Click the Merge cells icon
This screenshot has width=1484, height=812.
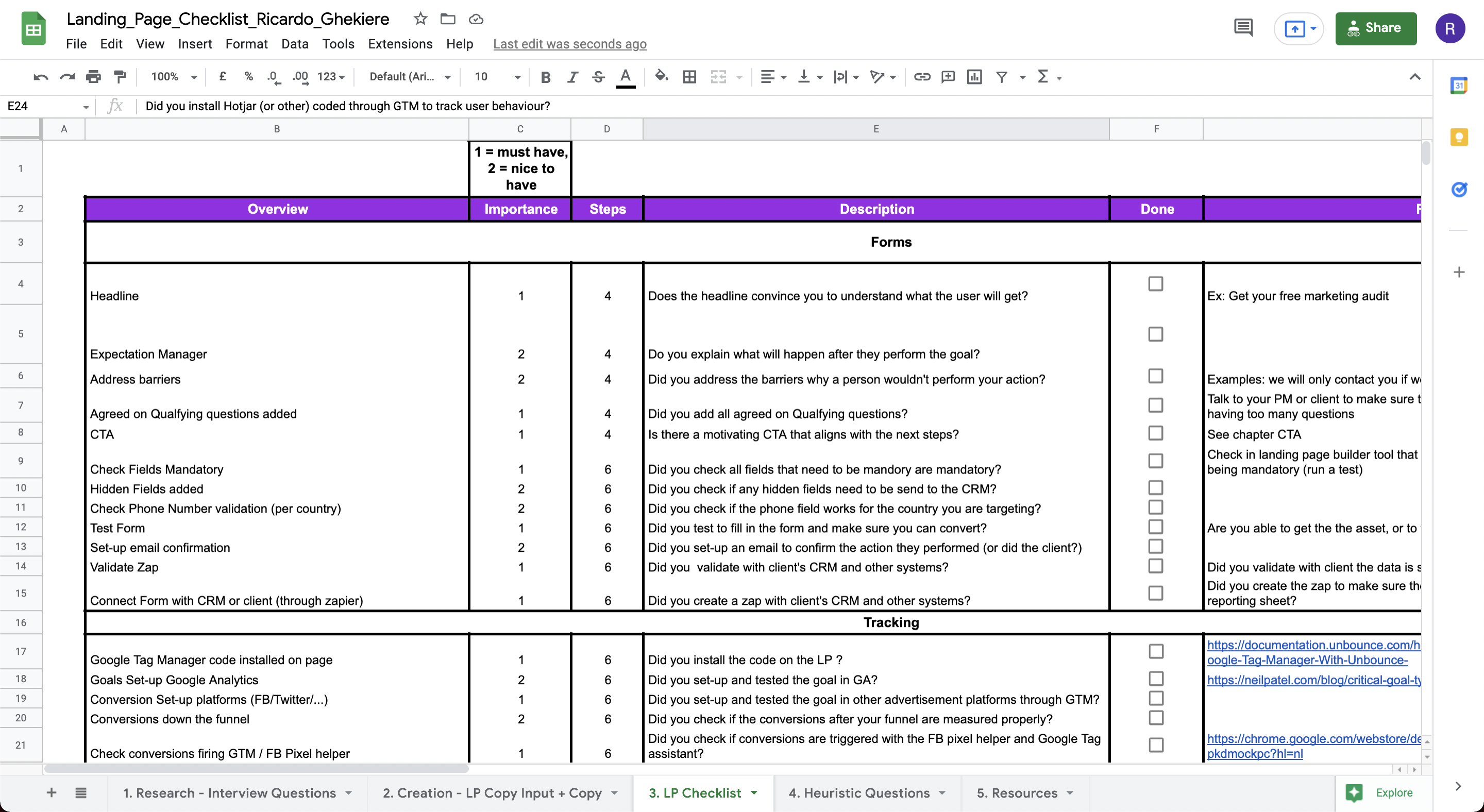click(x=718, y=77)
